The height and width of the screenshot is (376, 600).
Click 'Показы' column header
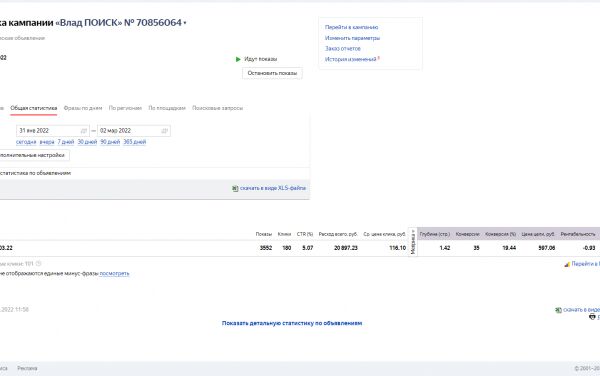coord(264,234)
